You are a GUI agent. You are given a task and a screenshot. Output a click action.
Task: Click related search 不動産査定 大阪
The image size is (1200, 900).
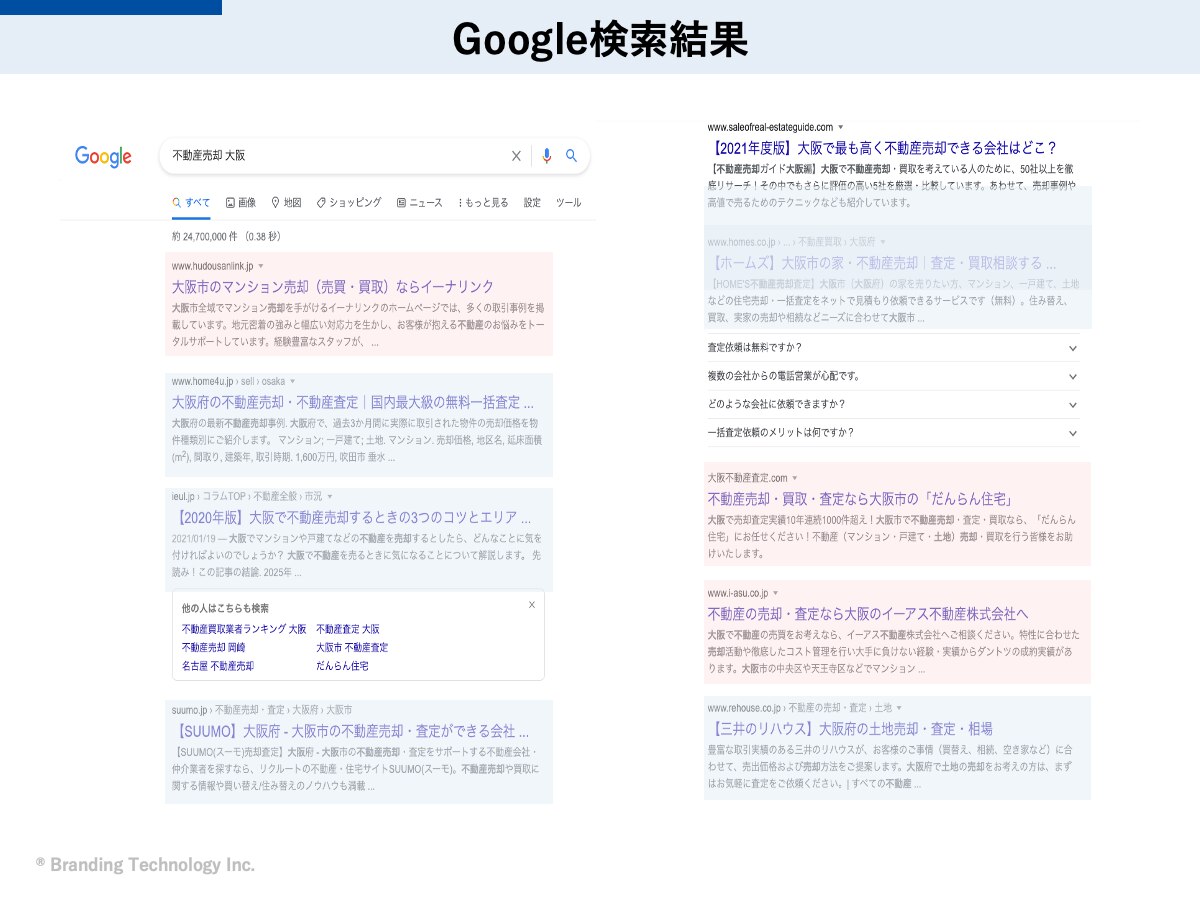click(348, 629)
